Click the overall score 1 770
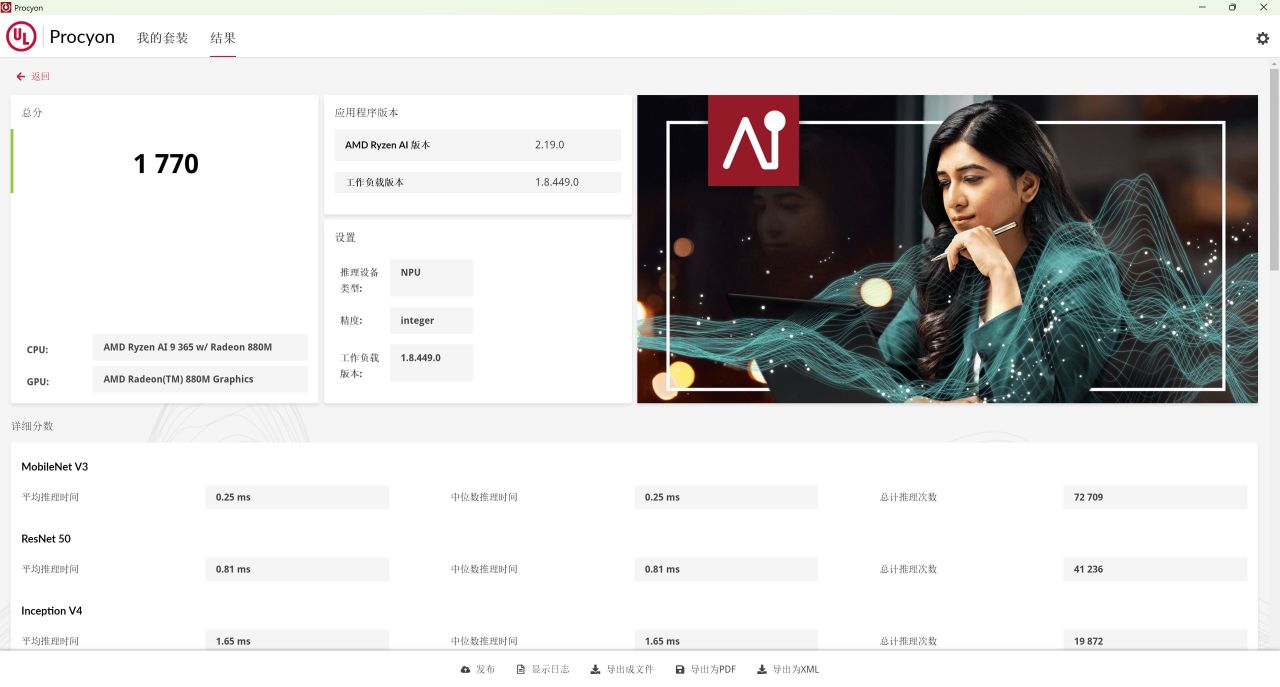 pyautogui.click(x=166, y=164)
